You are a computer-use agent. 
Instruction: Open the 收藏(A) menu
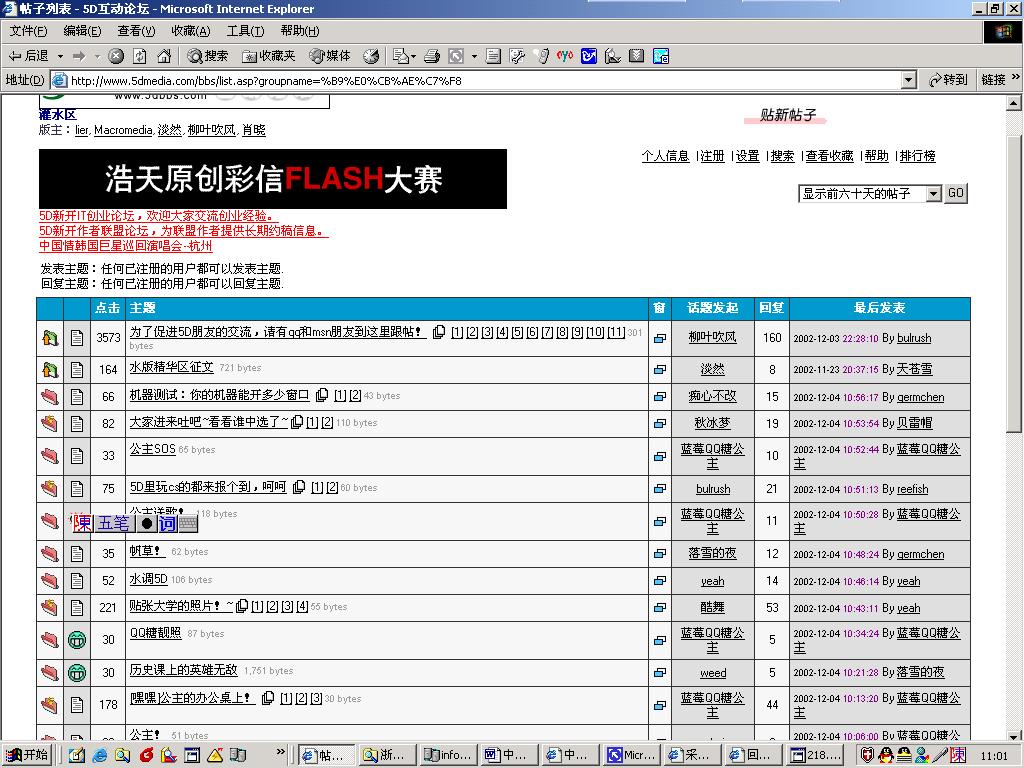click(190, 31)
